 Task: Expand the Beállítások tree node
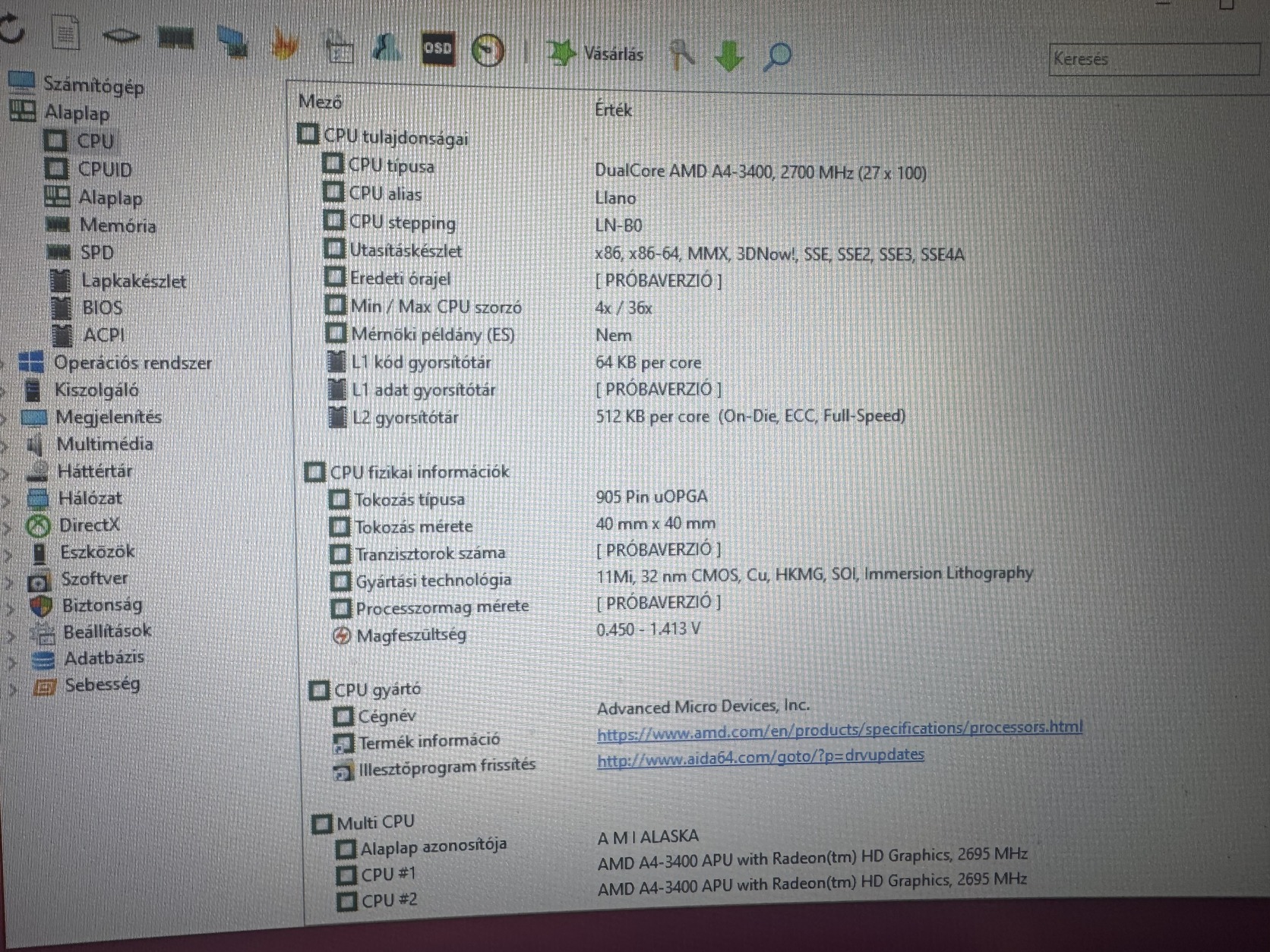click(x=11, y=635)
